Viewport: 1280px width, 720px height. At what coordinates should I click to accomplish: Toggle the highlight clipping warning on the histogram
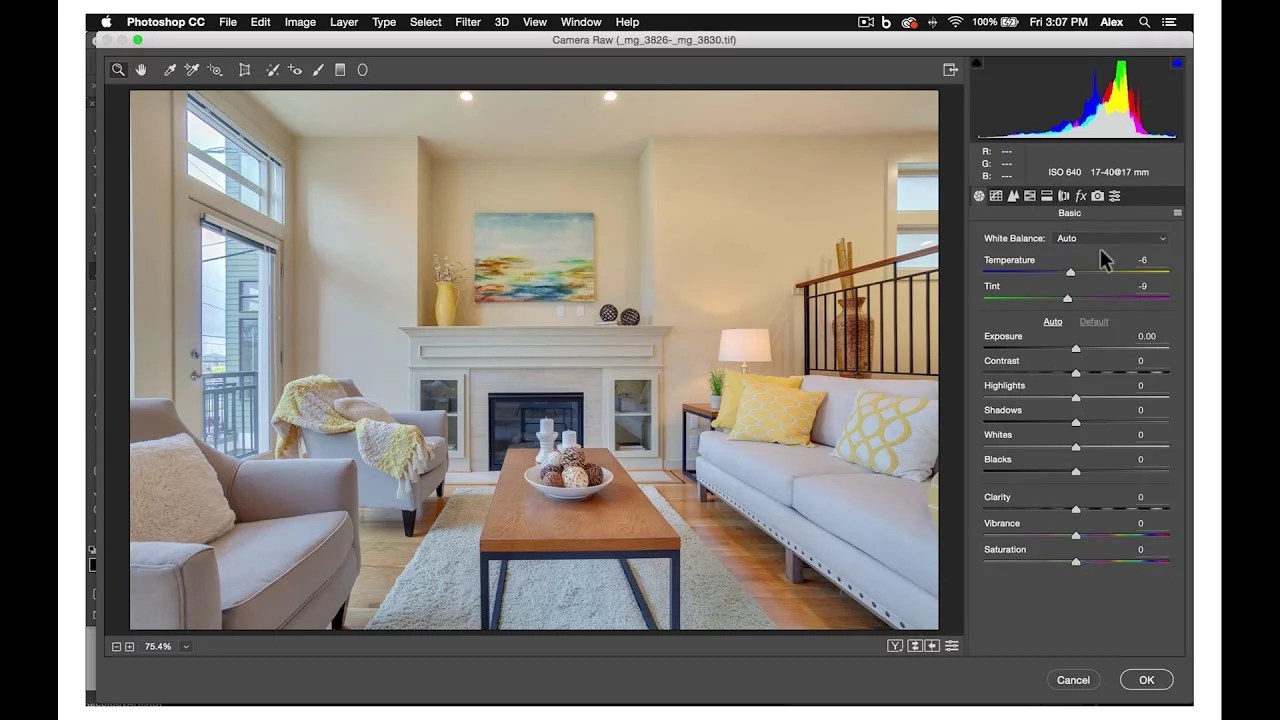click(1176, 62)
